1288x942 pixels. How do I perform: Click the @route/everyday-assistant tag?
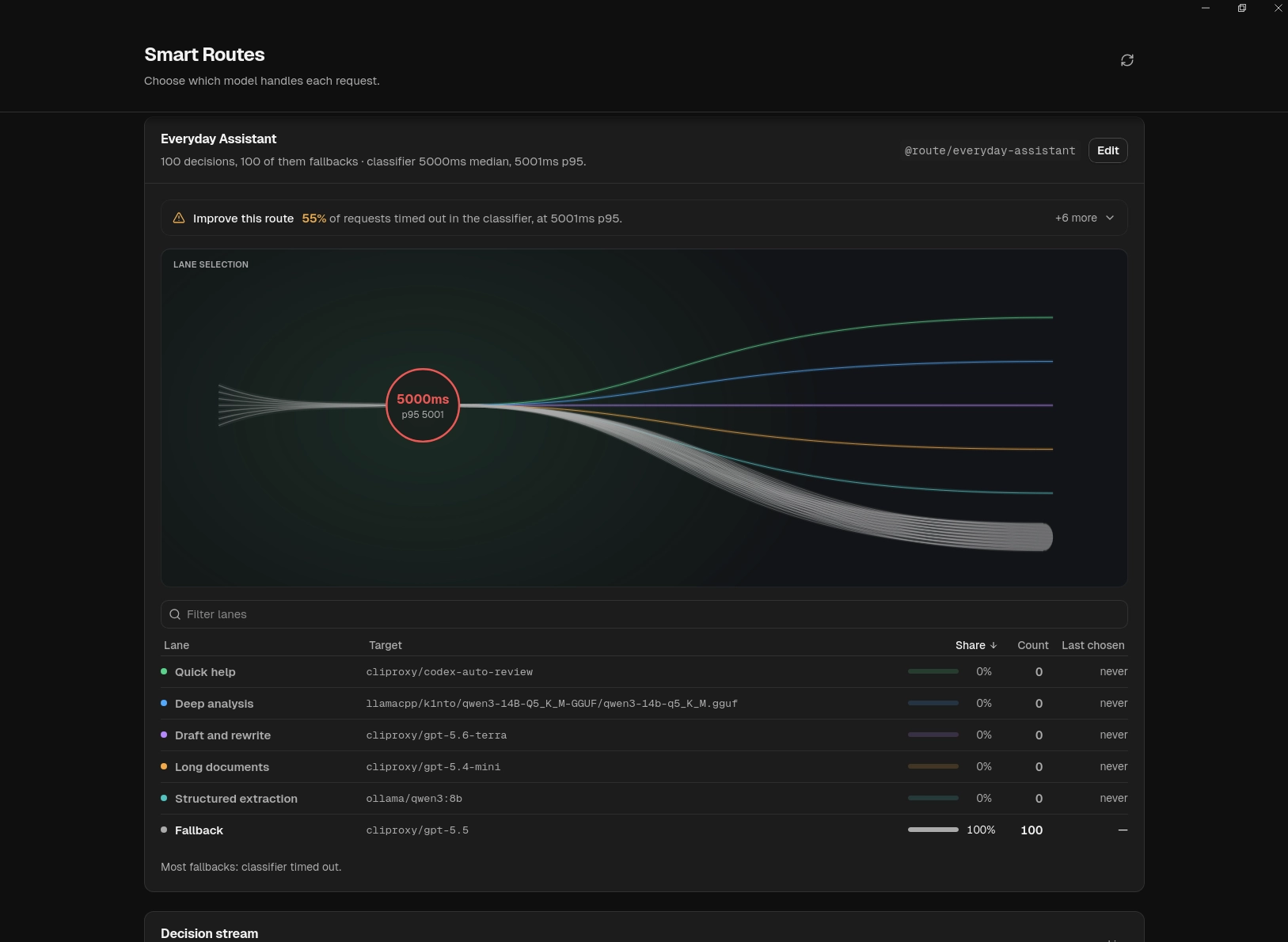point(990,150)
